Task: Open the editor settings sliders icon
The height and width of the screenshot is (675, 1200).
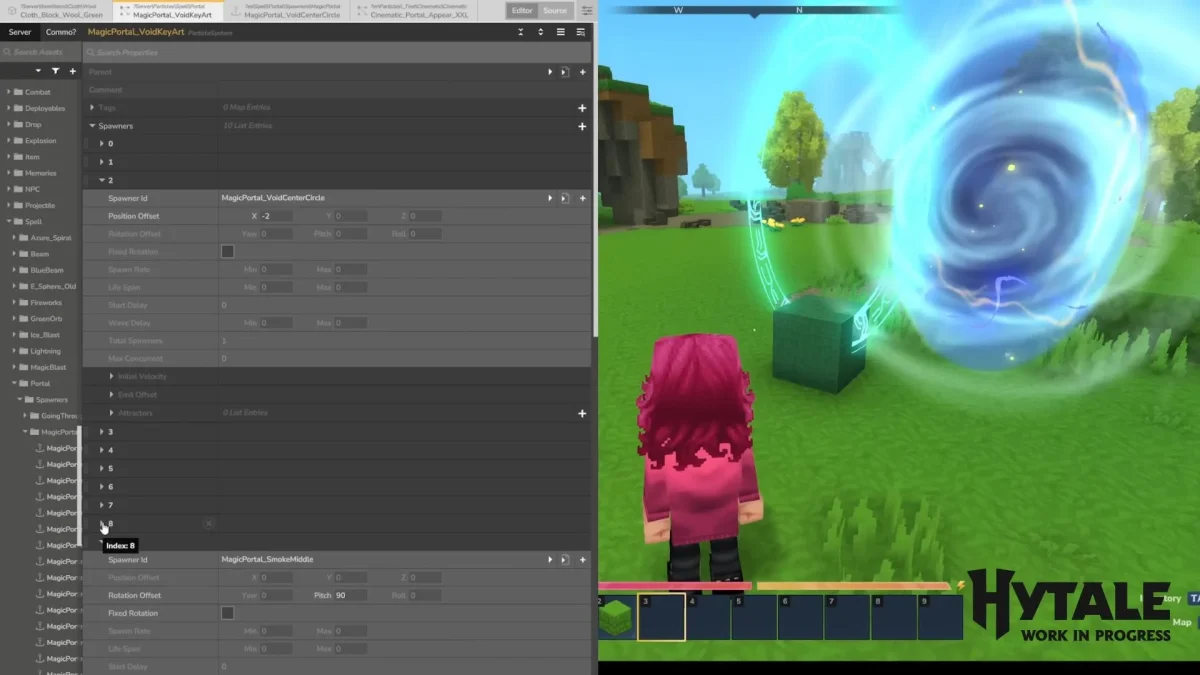Action: pyautogui.click(x=587, y=10)
